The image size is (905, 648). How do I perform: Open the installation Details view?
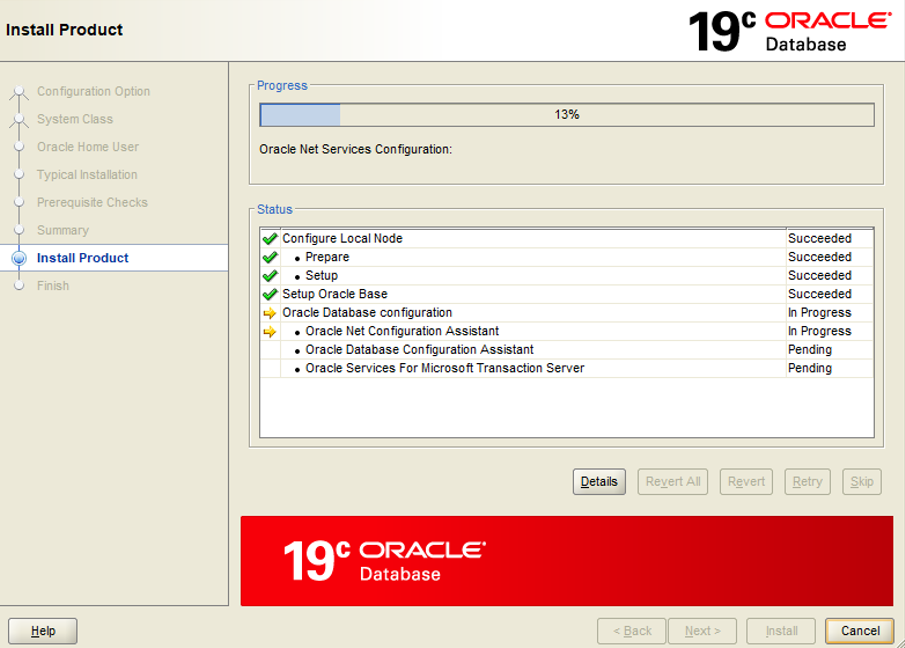click(598, 481)
